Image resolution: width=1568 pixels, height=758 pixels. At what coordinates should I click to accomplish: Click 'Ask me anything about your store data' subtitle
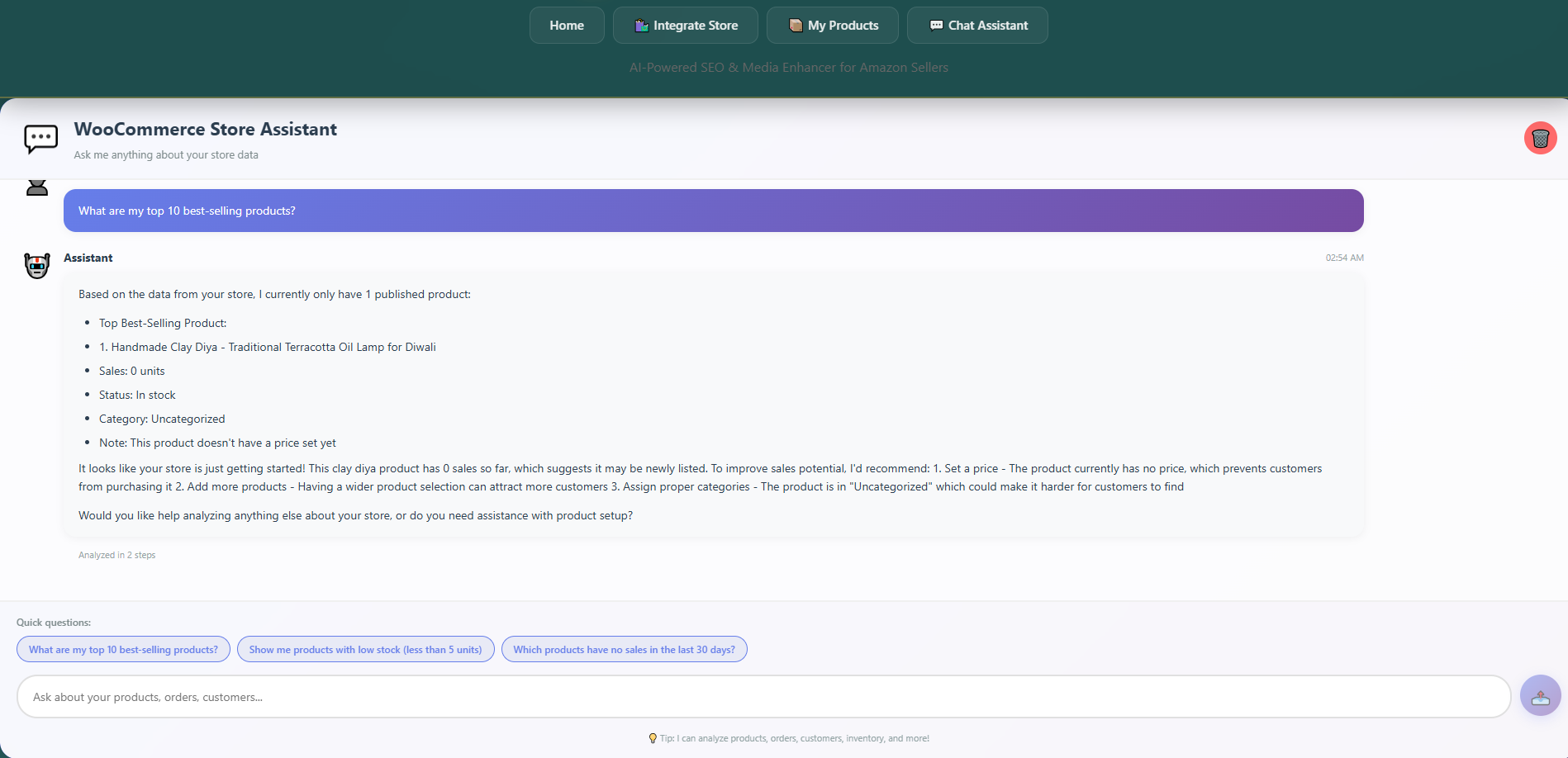coord(166,154)
